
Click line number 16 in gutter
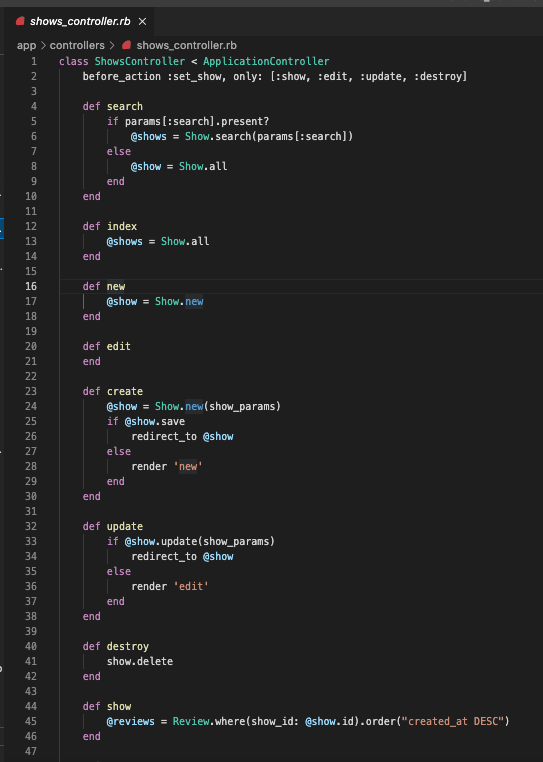click(x=31, y=286)
